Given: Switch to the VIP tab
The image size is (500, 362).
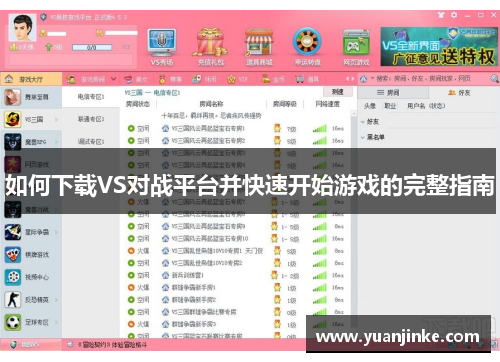Looking at the screenshot, I should pos(238,79).
